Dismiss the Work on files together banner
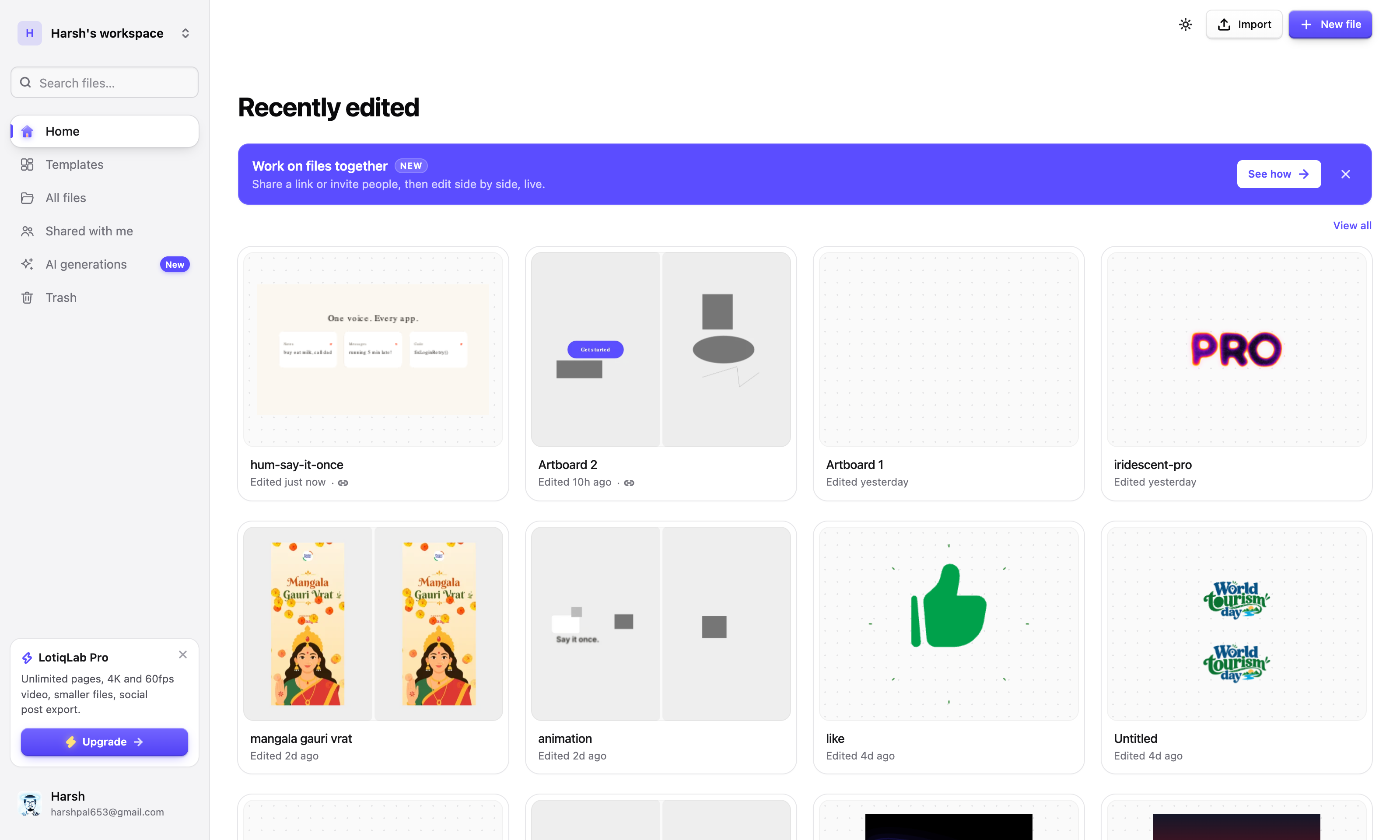The width and height of the screenshot is (1400, 840). coord(1345,174)
